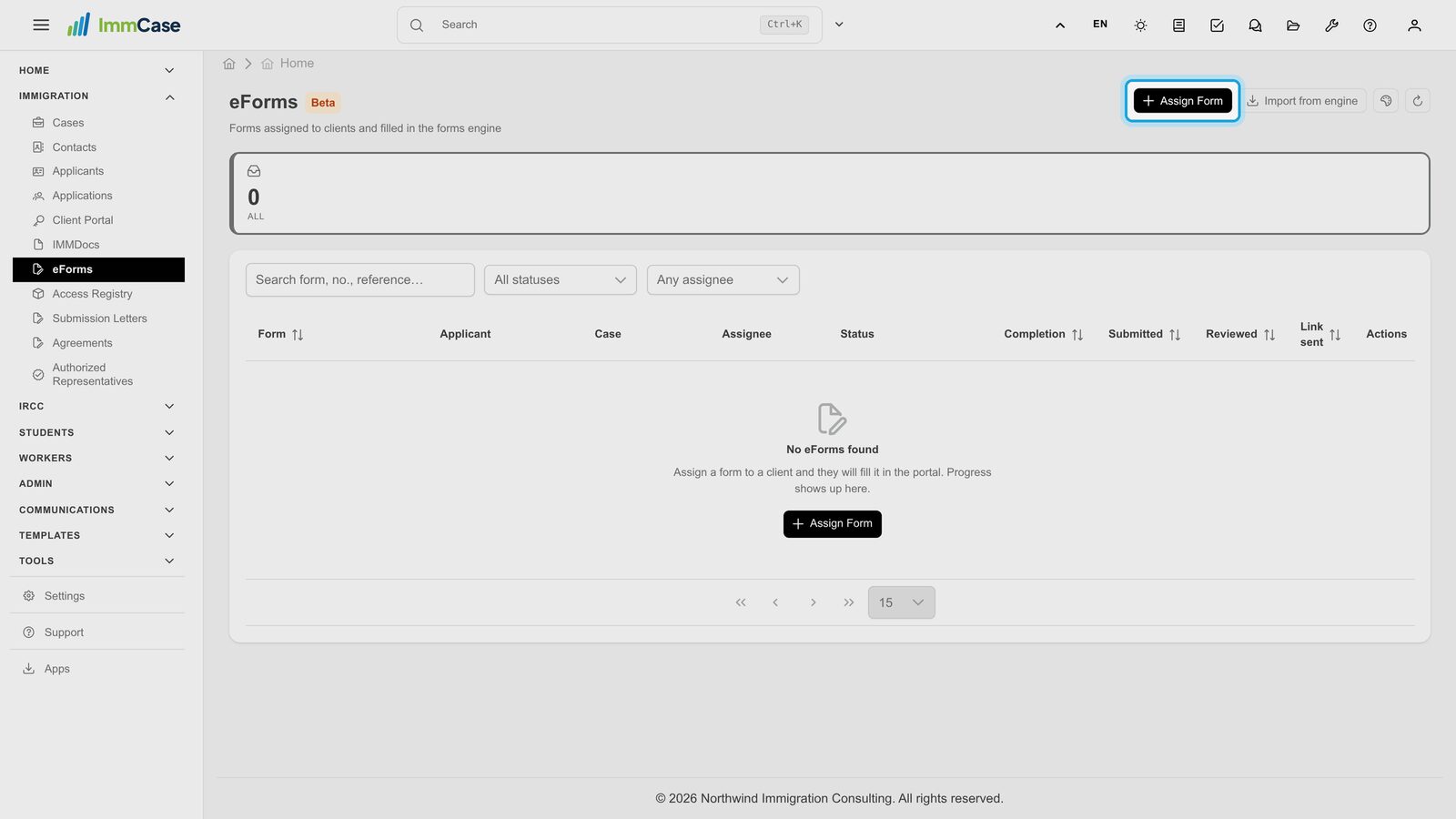
Task: Focus the global Search field
Action: (610, 25)
